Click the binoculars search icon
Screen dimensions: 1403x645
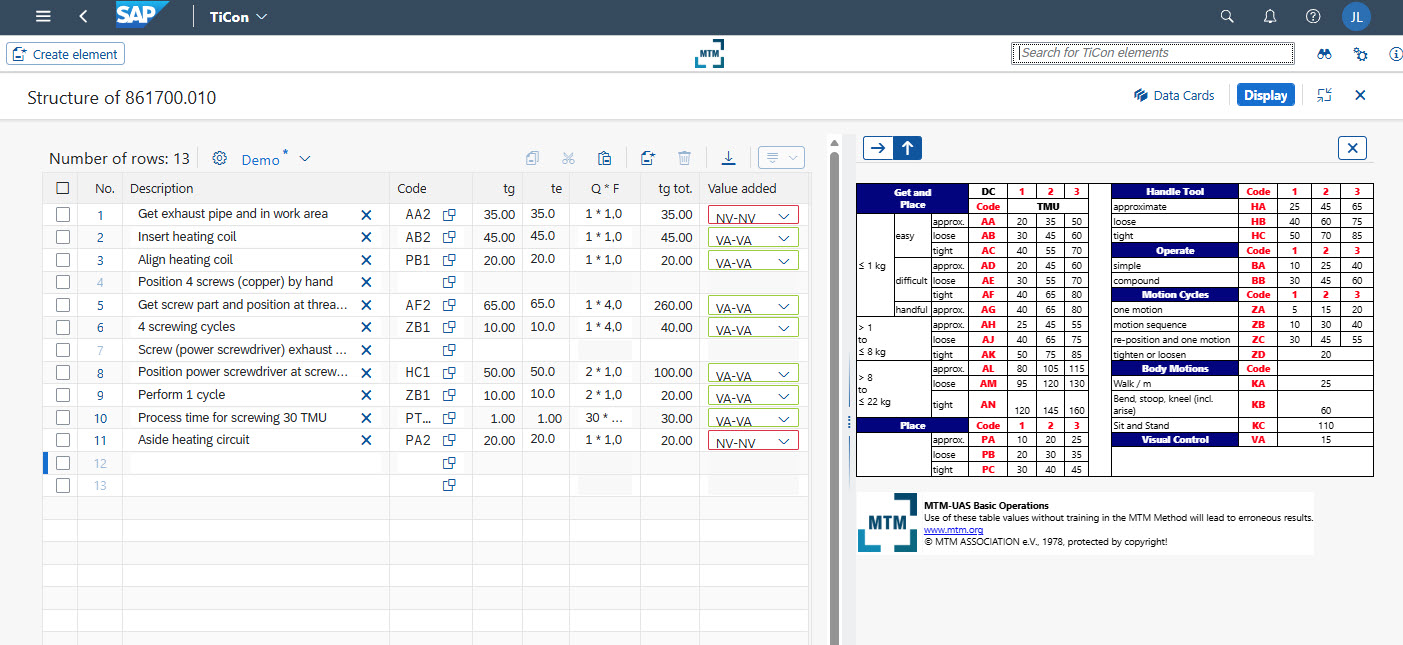pyautogui.click(x=1324, y=54)
